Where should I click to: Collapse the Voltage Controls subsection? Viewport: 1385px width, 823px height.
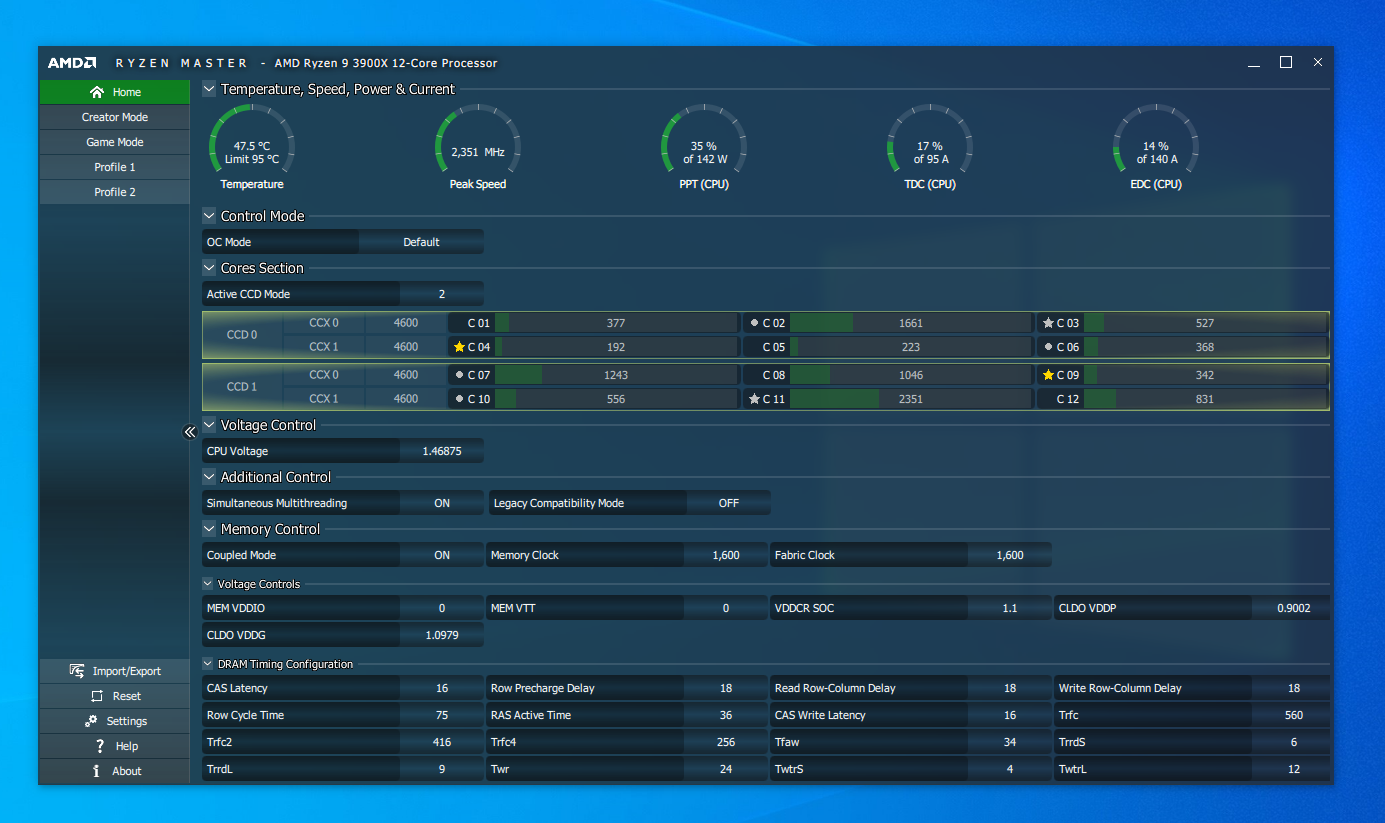208,584
